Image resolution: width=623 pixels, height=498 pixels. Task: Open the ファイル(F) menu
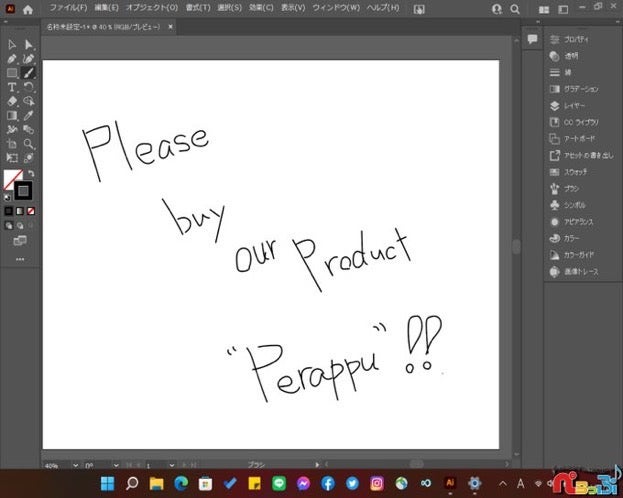pos(70,8)
